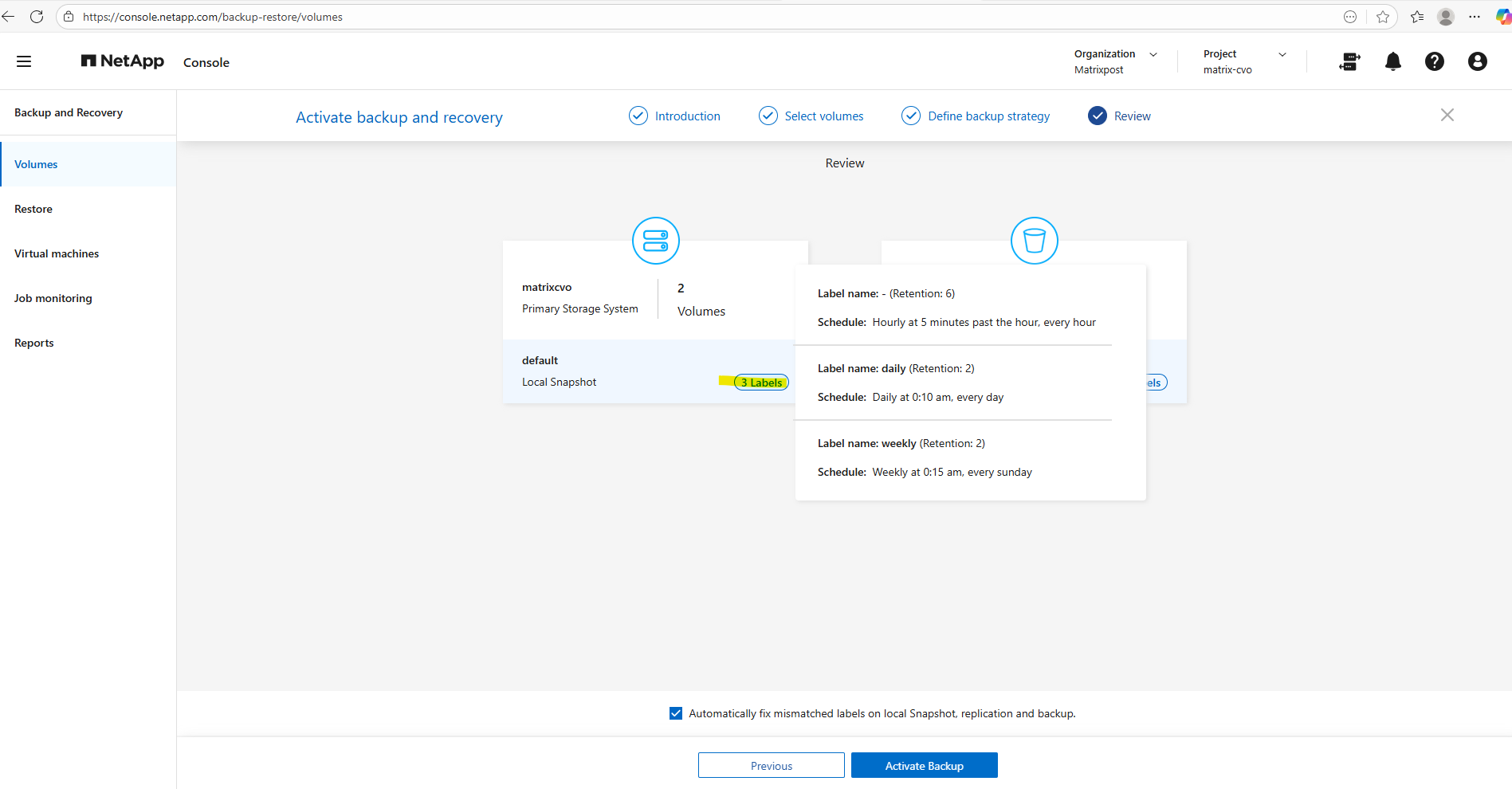Screen dimensions: 1512x789
Task: Click the Activate Backup button
Action: point(924,765)
